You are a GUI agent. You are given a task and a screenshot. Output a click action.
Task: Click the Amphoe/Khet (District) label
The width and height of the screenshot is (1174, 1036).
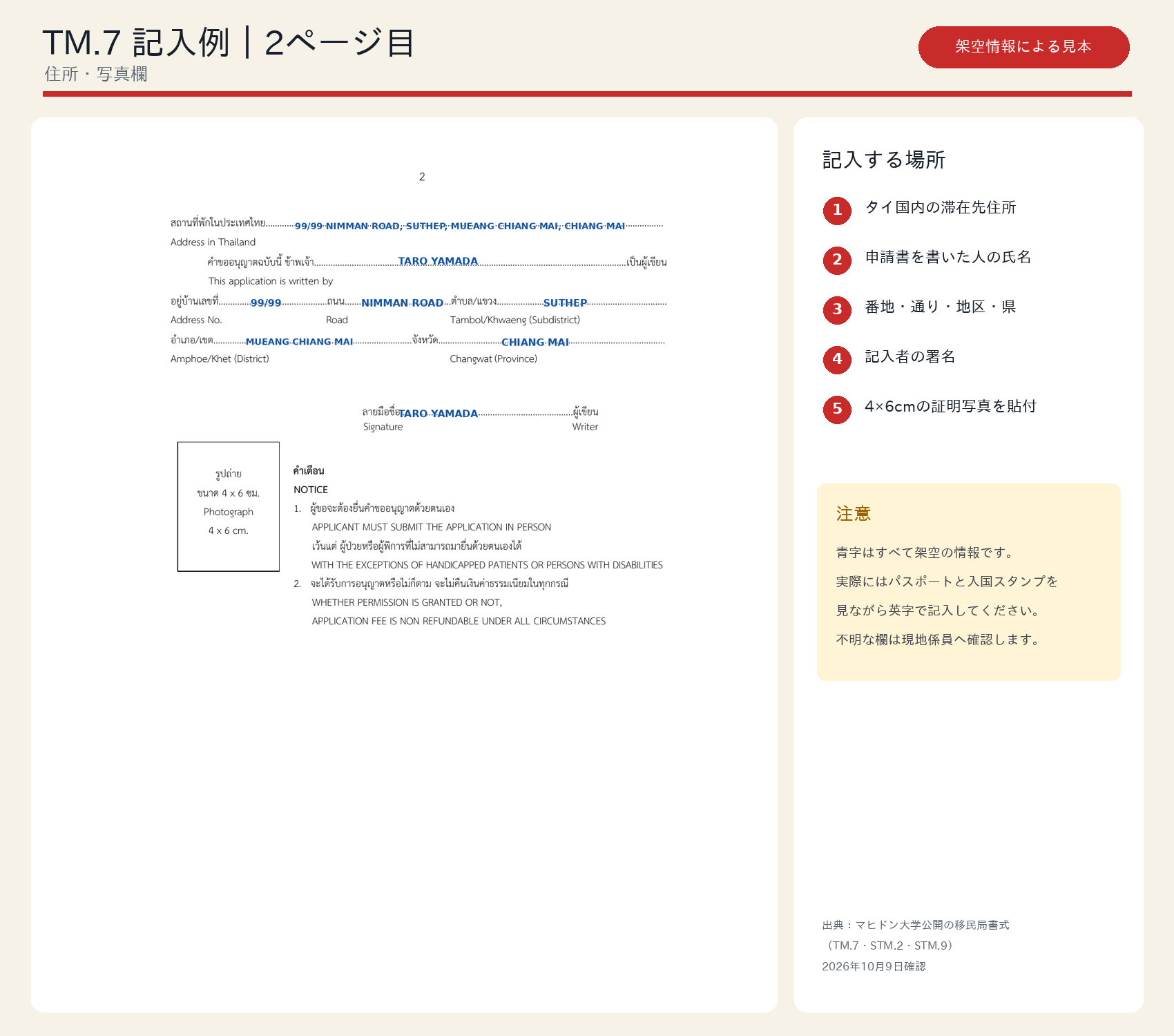click(220, 358)
